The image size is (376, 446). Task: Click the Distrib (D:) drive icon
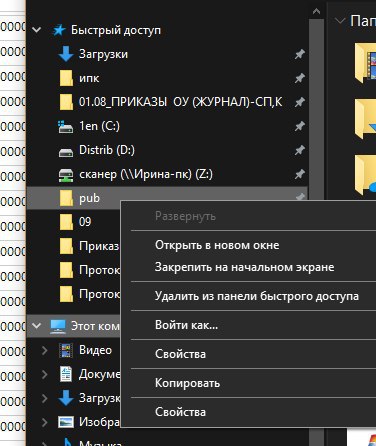tap(66, 152)
